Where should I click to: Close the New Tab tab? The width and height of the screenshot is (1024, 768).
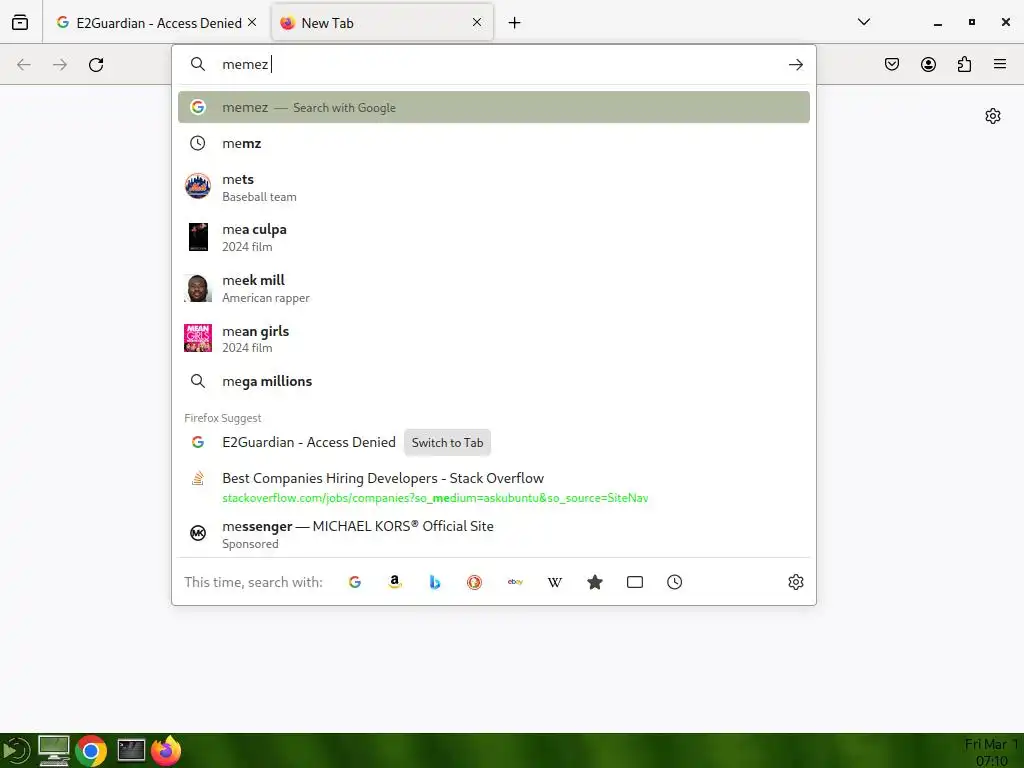[477, 22]
